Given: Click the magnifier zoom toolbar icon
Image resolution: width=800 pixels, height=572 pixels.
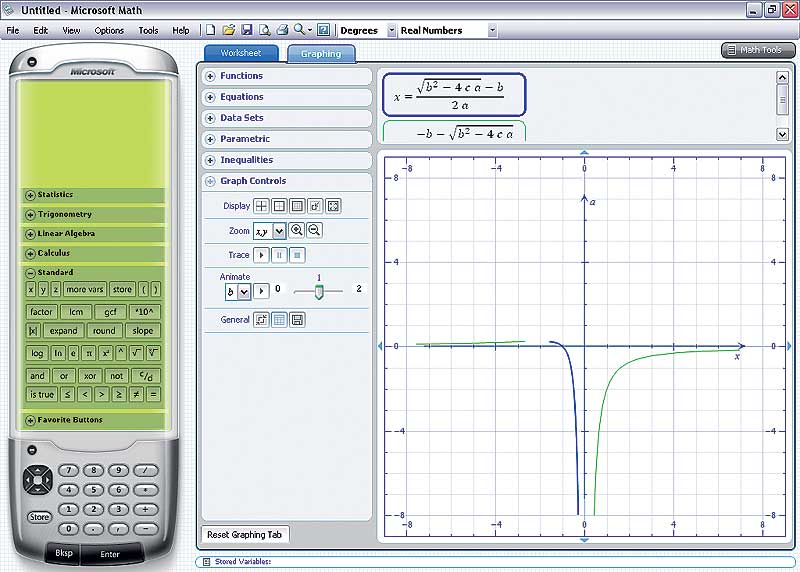Looking at the screenshot, I should coord(300,30).
